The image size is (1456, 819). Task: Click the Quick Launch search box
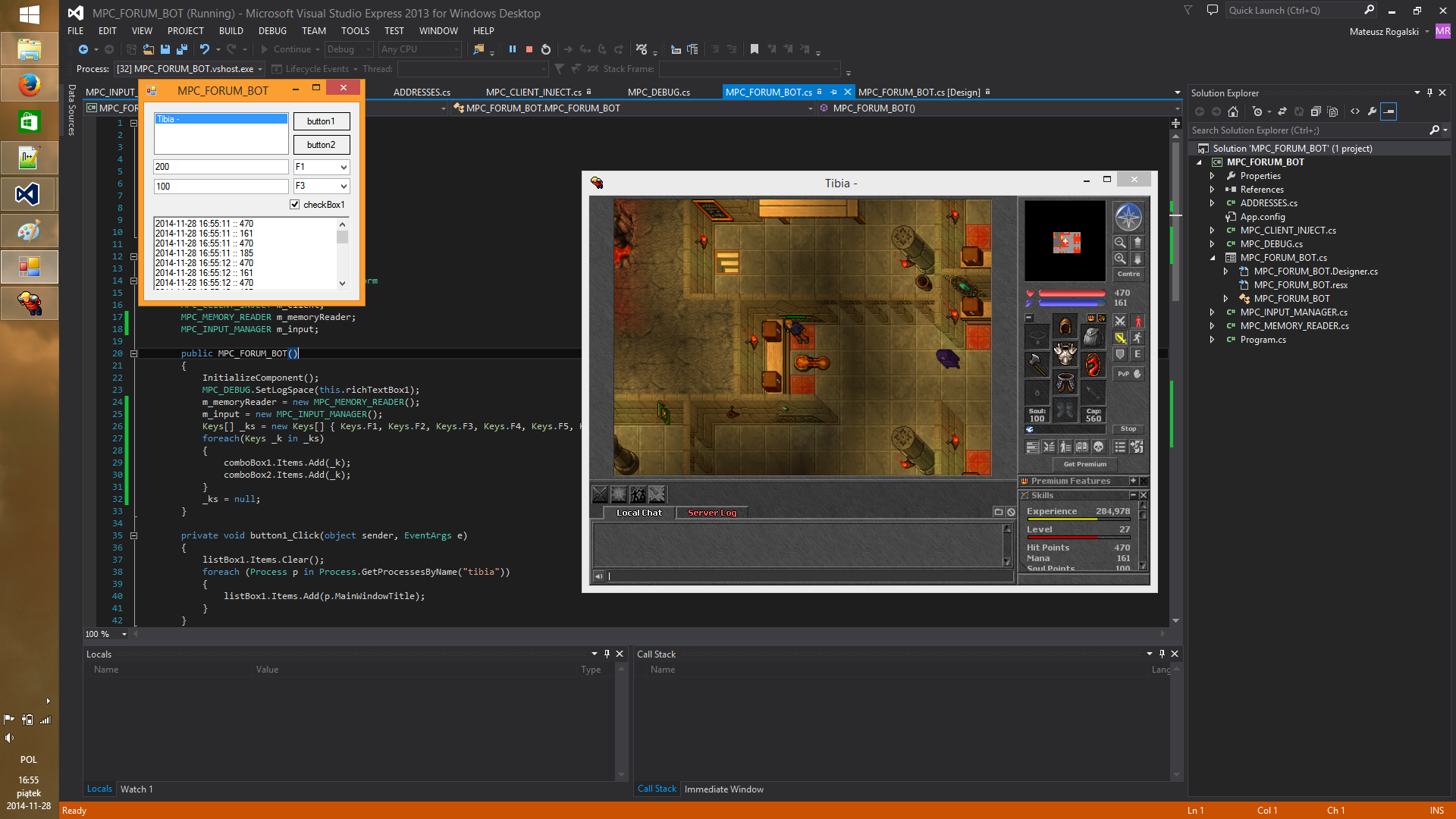1294,11
